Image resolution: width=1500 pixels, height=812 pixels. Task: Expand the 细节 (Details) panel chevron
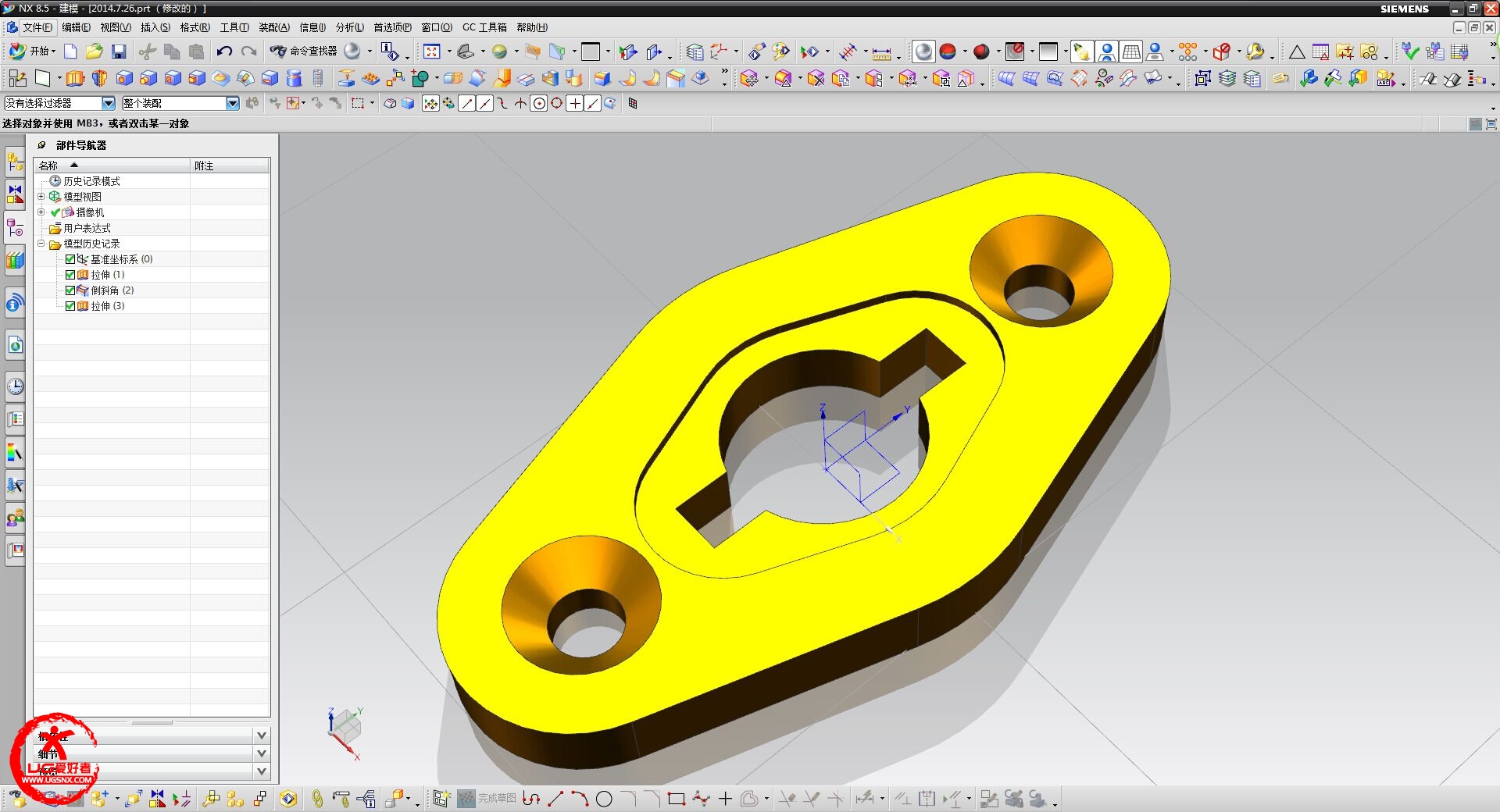pos(262,753)
